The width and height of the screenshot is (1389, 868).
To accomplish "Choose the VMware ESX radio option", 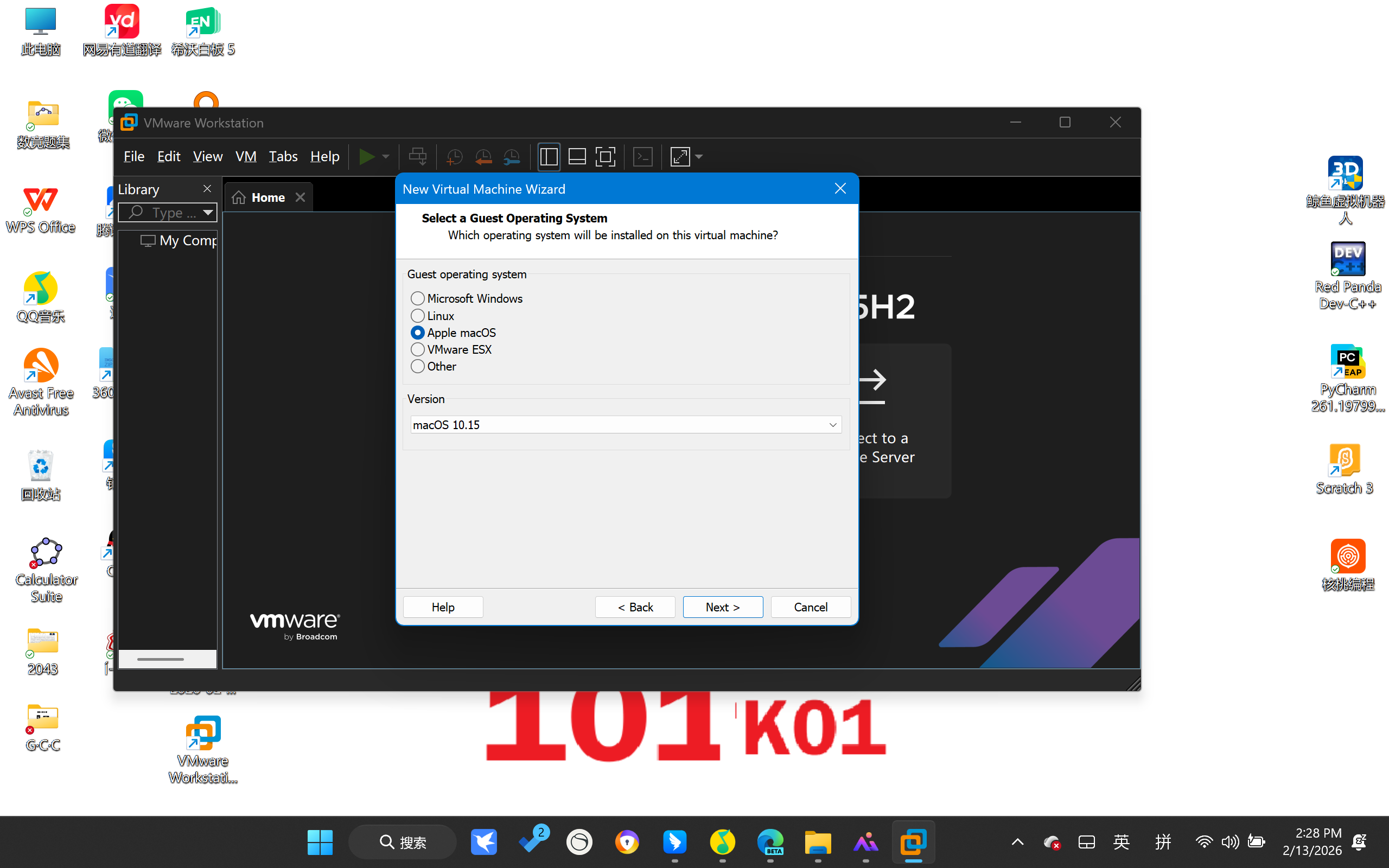I will pyautogui.click(x=418, y=349).
